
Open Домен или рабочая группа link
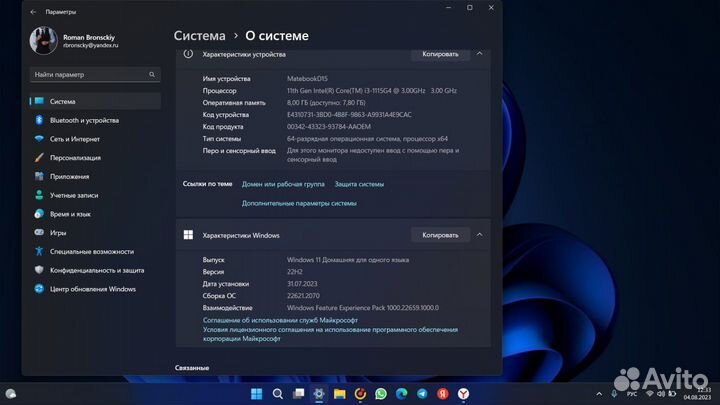(283, 184)
